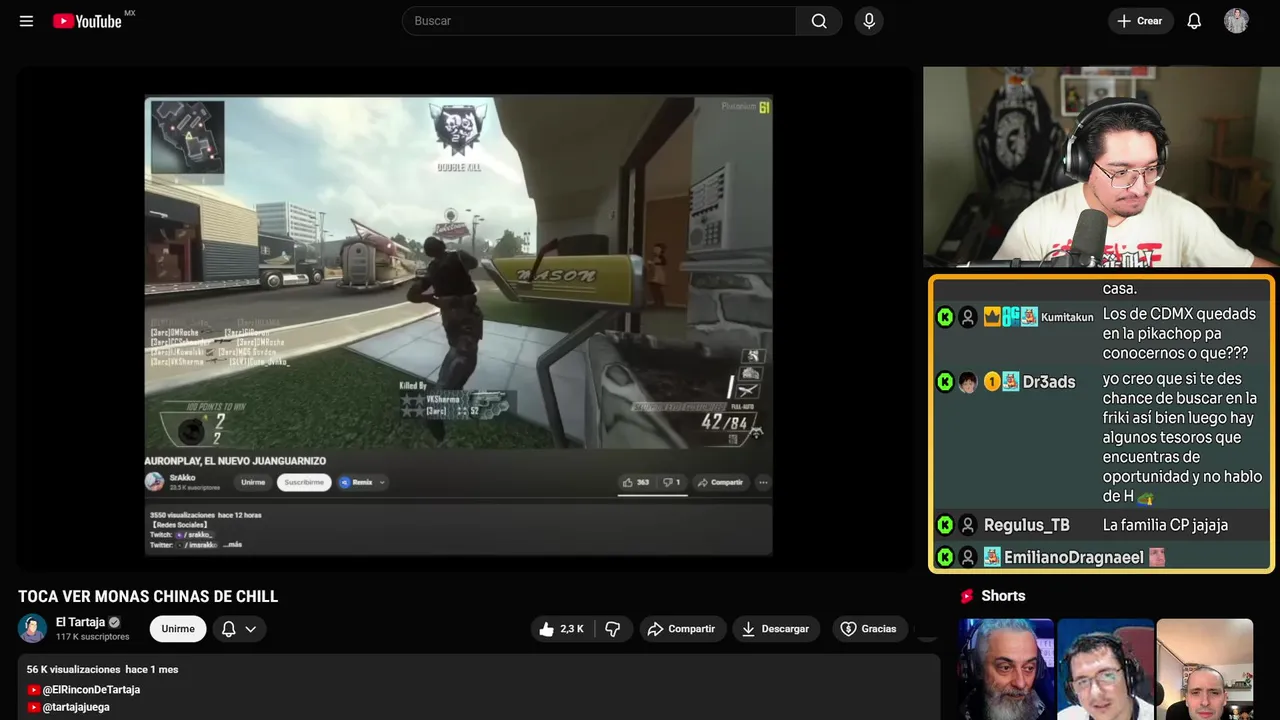Click Regulus_TB username in the chat overlay
1280x720 pixels.
point(1027,525)
